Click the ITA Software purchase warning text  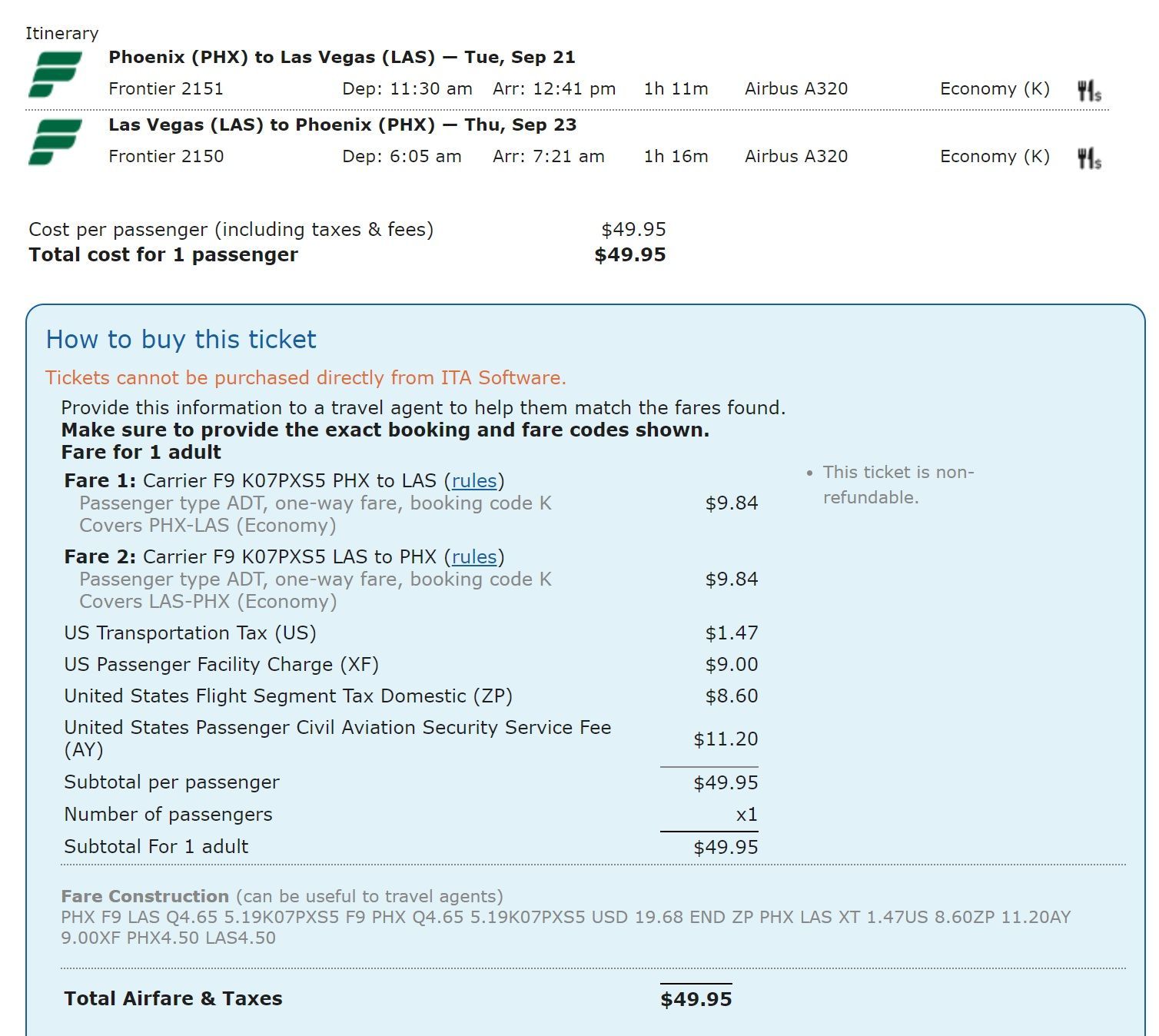(x=305, y=378)
